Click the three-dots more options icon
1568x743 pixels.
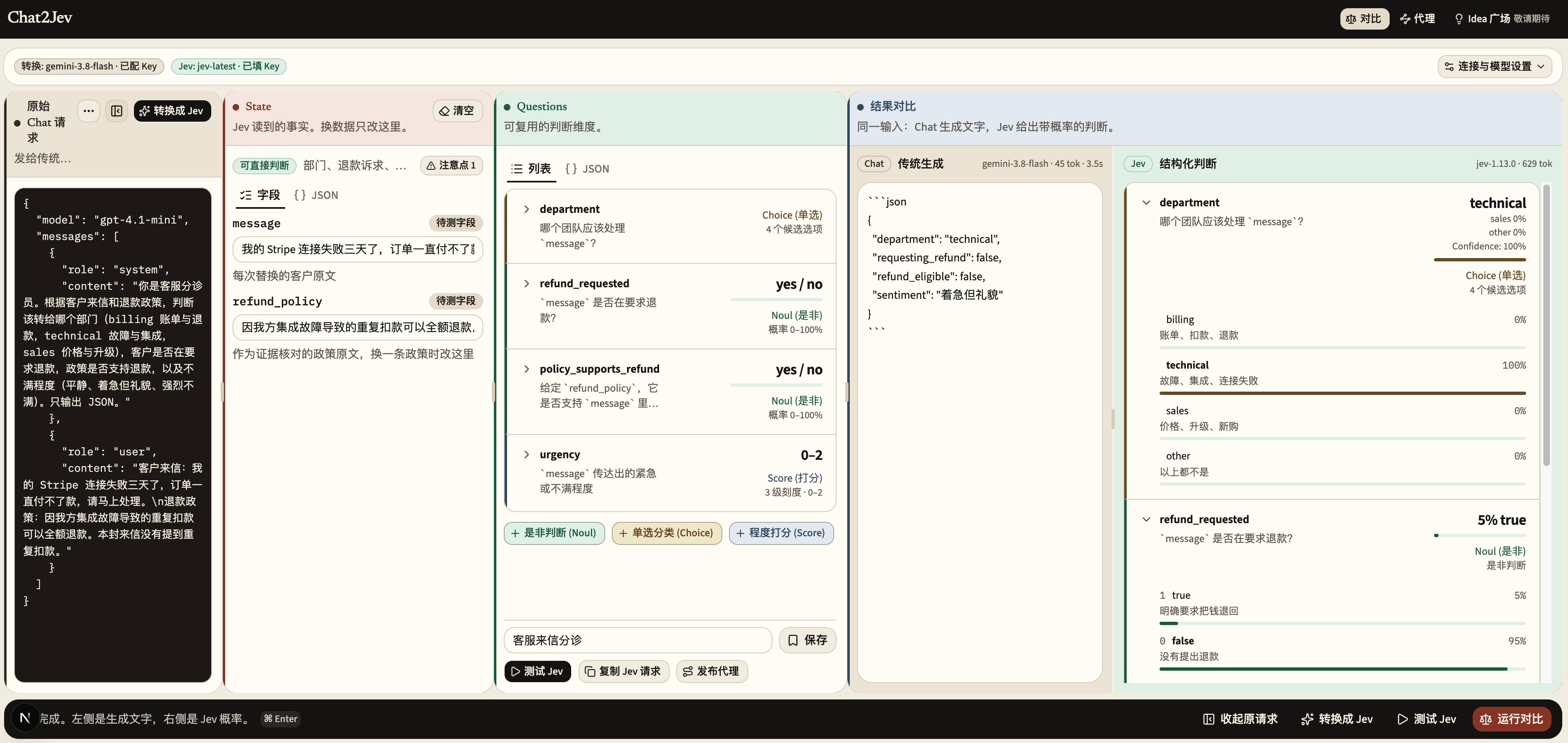click(x=89, y=111)
